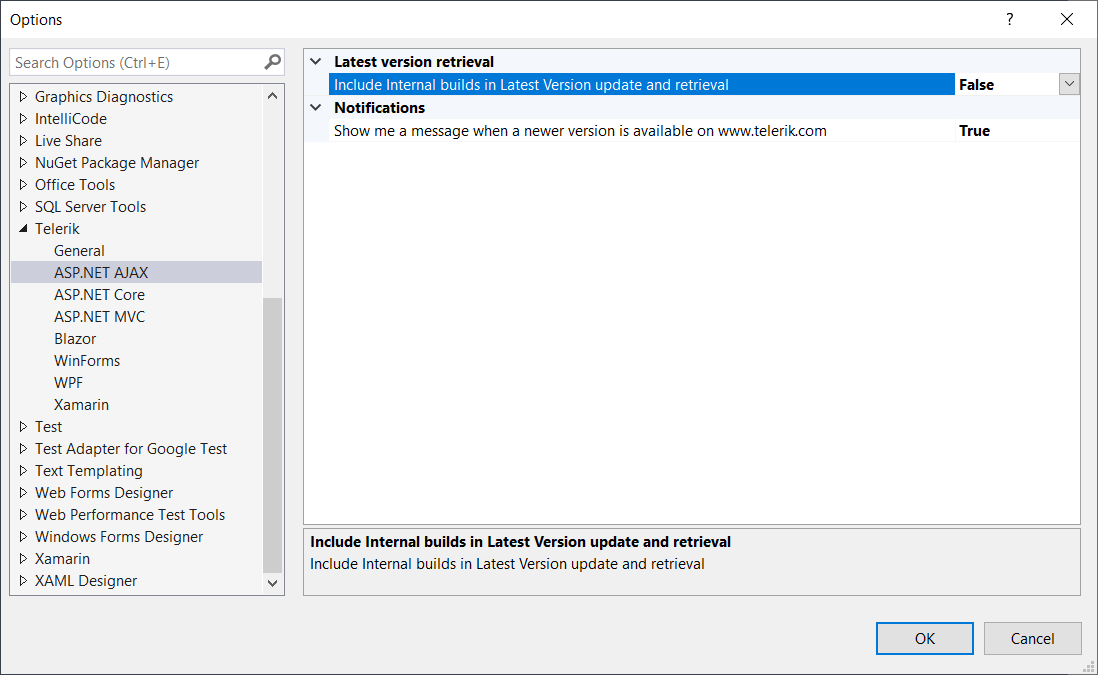Click the search magnifier icon
The height and width of the screenshot is (675, 1098).
[x=272, y=62]
